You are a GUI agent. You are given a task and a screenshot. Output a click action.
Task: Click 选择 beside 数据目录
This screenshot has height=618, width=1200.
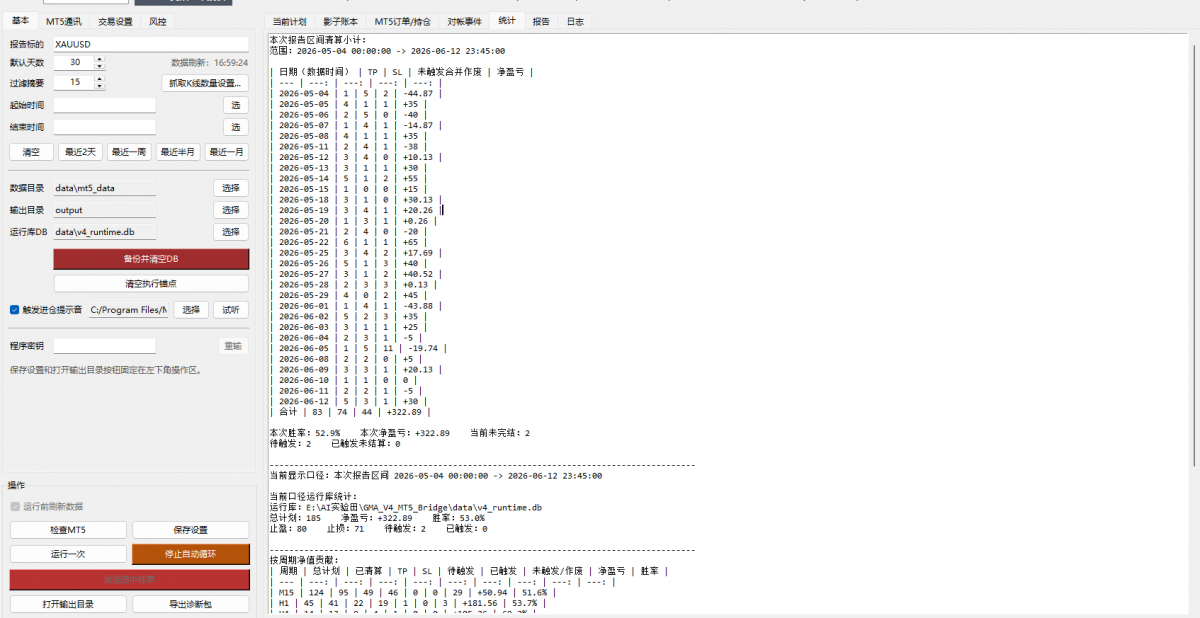point(231,188)
